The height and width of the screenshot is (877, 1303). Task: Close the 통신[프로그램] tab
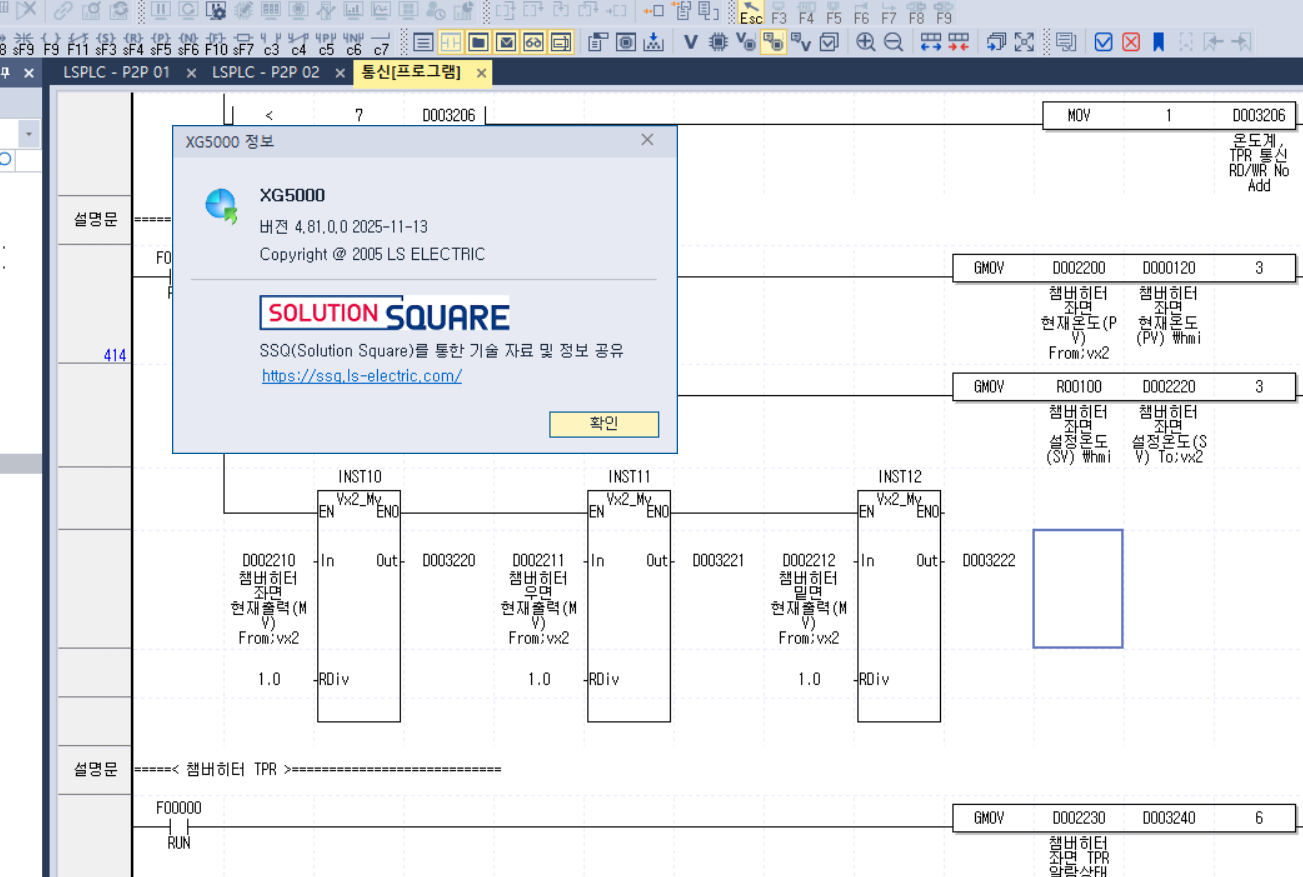click(481, 73)
